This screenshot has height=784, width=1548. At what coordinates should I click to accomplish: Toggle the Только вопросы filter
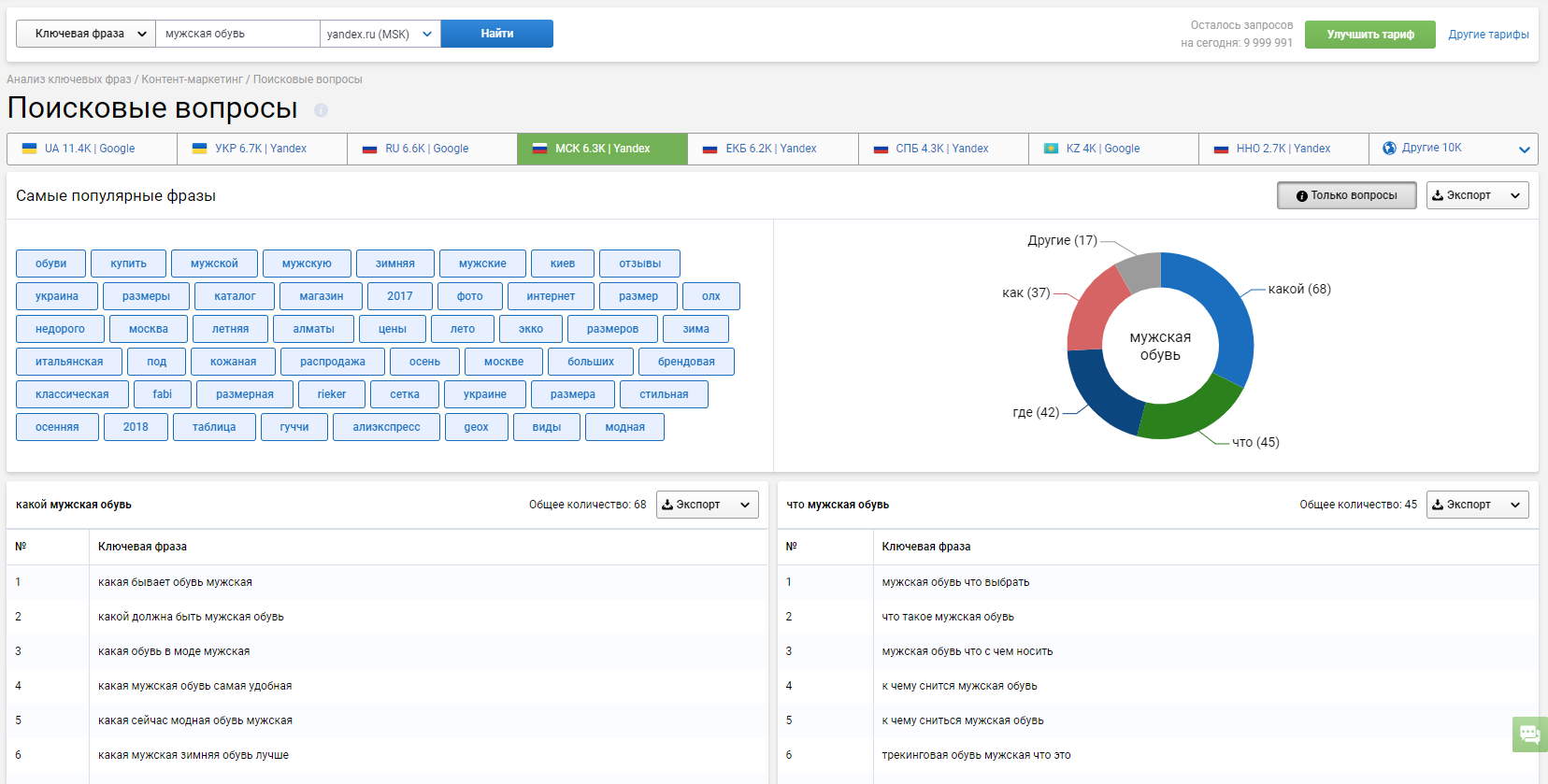tap(1346, 195)
